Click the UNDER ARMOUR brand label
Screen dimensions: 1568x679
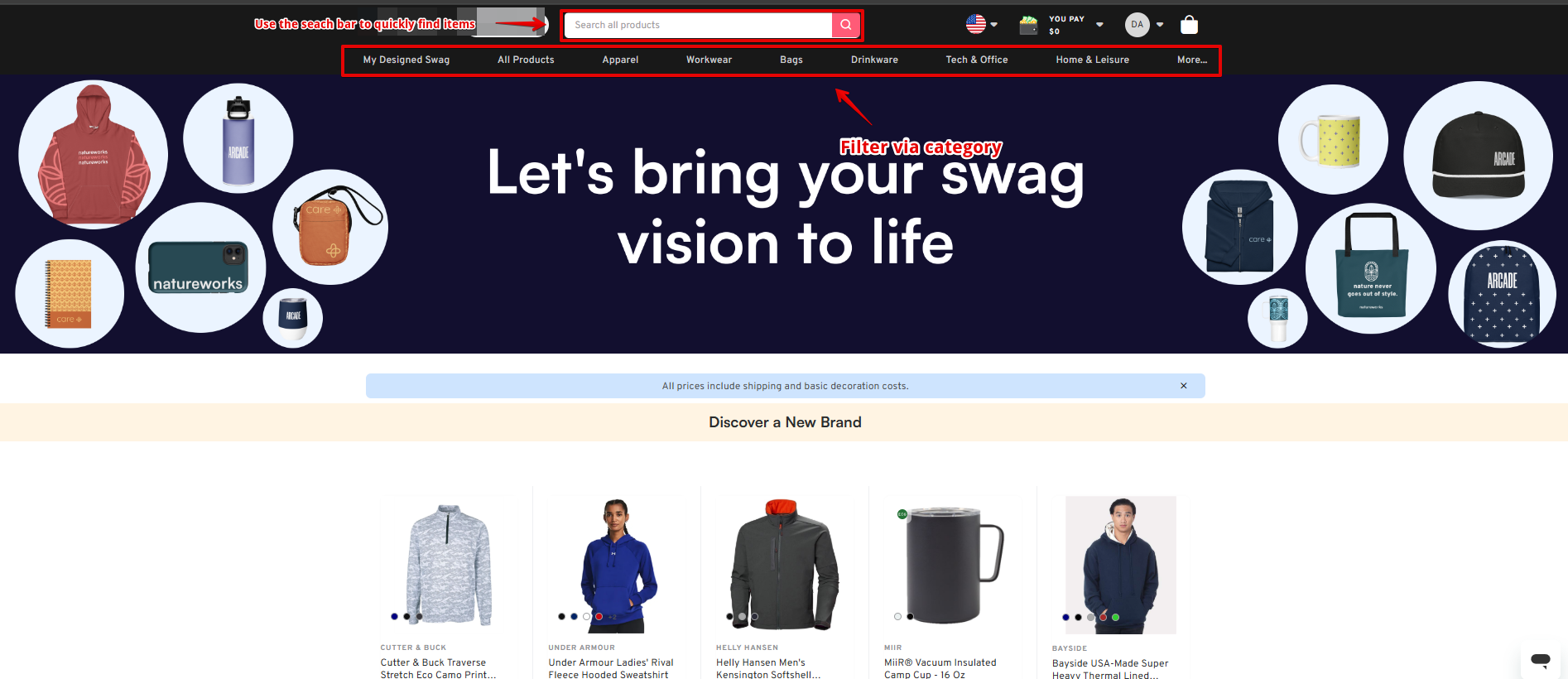[x=581, y=648]
